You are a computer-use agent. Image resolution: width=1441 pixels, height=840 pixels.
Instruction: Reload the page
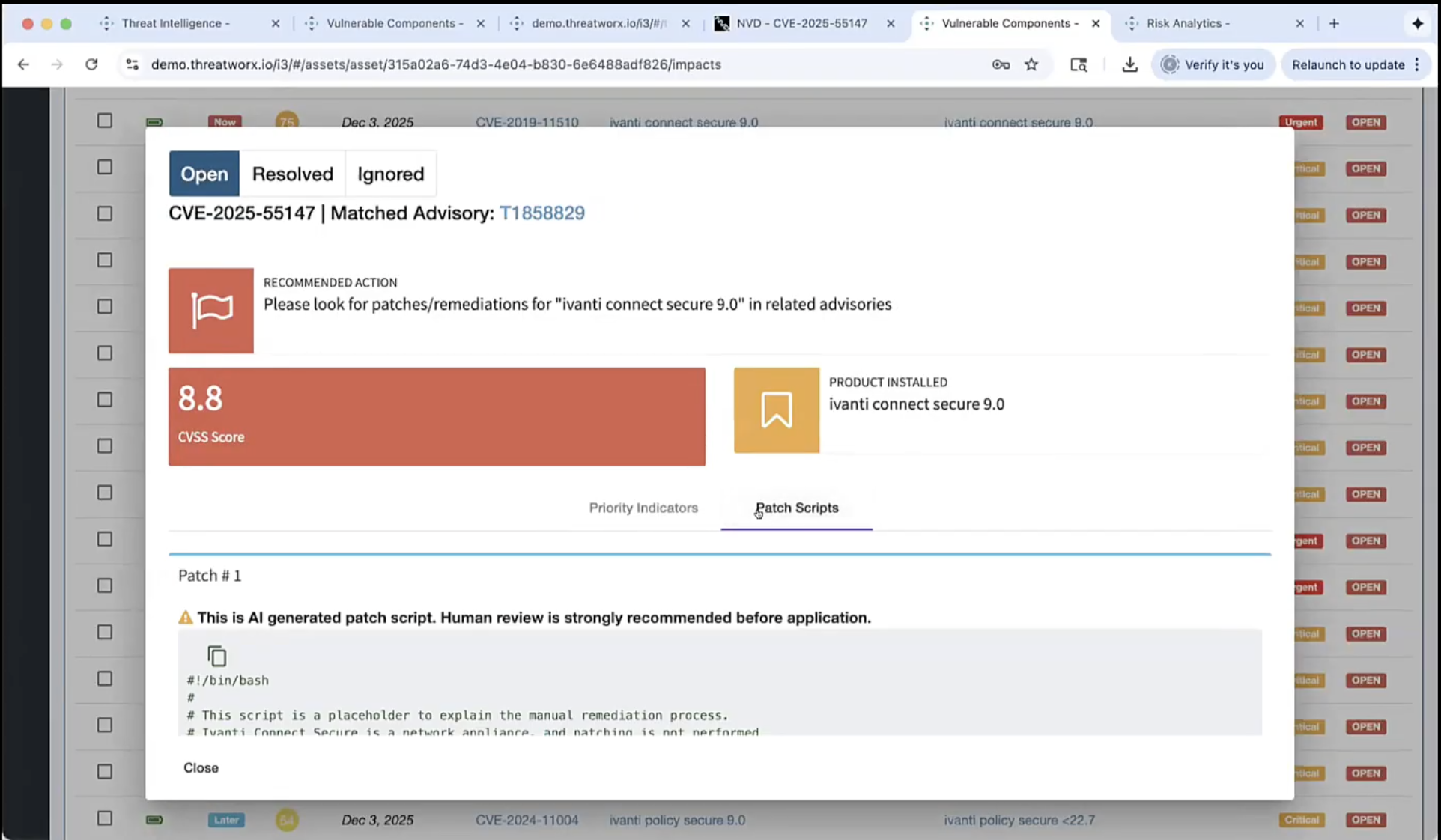(91, 64)
